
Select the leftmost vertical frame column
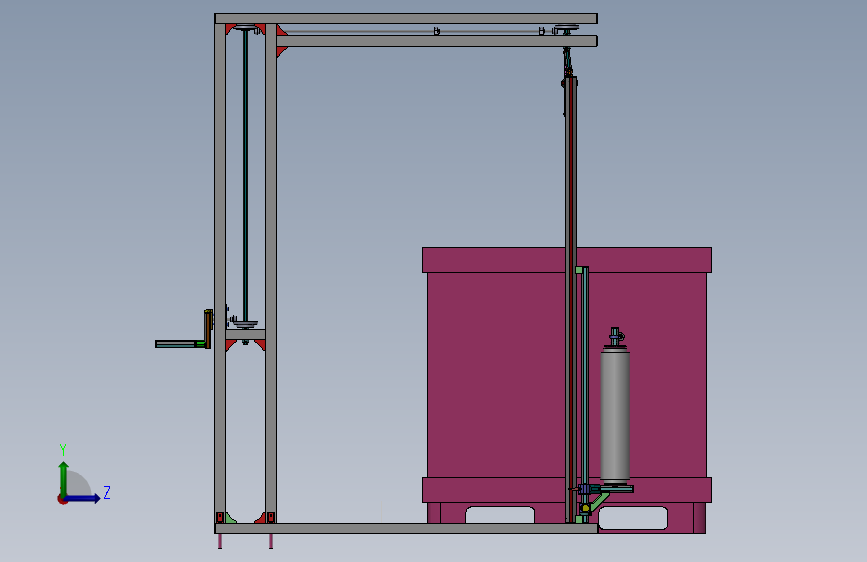tap(220, 273)
